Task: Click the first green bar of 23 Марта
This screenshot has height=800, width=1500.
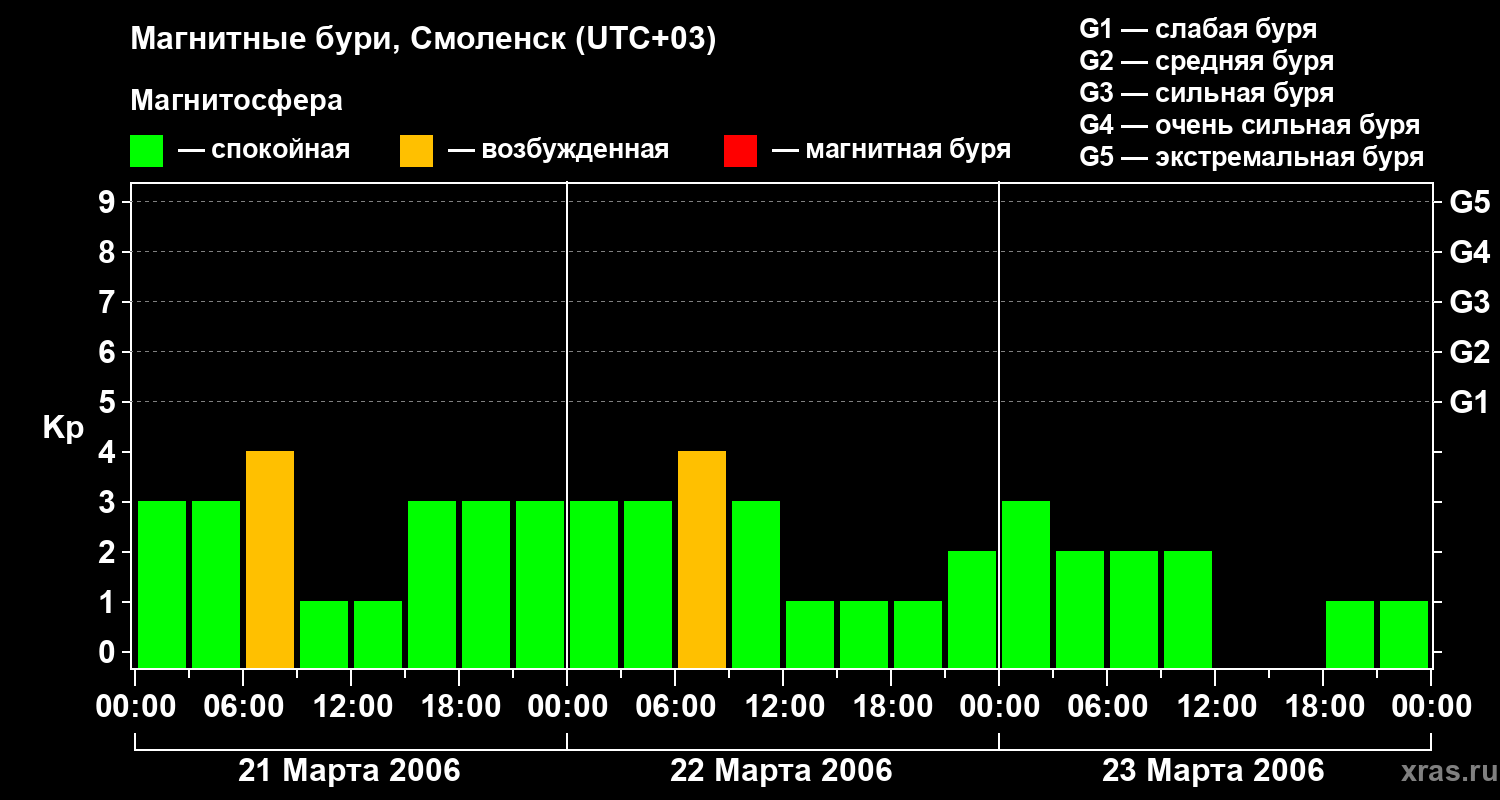Action: pos(1026,584)
